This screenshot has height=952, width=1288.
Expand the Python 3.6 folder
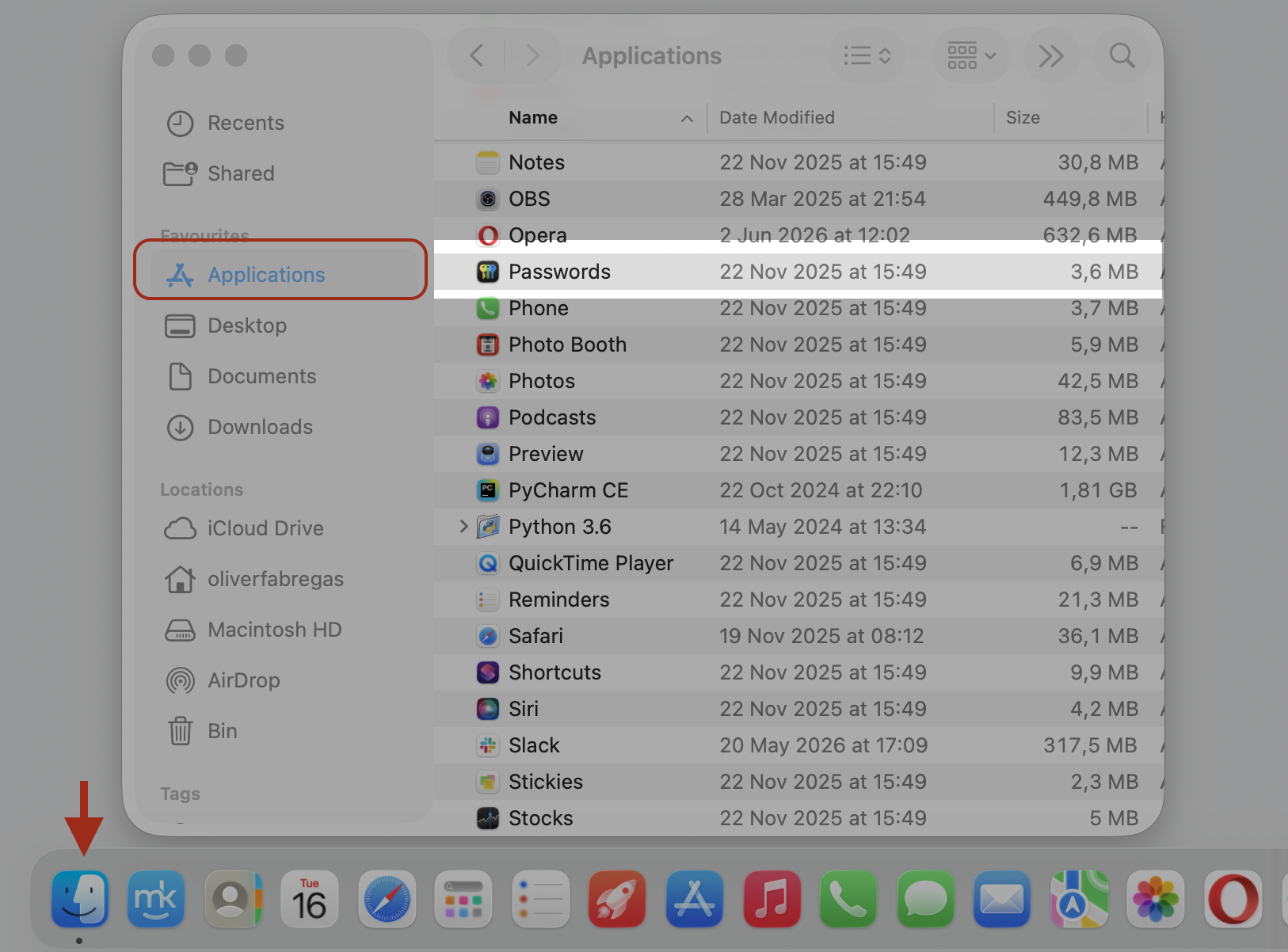pyautogui.click(x=463, y=527)
